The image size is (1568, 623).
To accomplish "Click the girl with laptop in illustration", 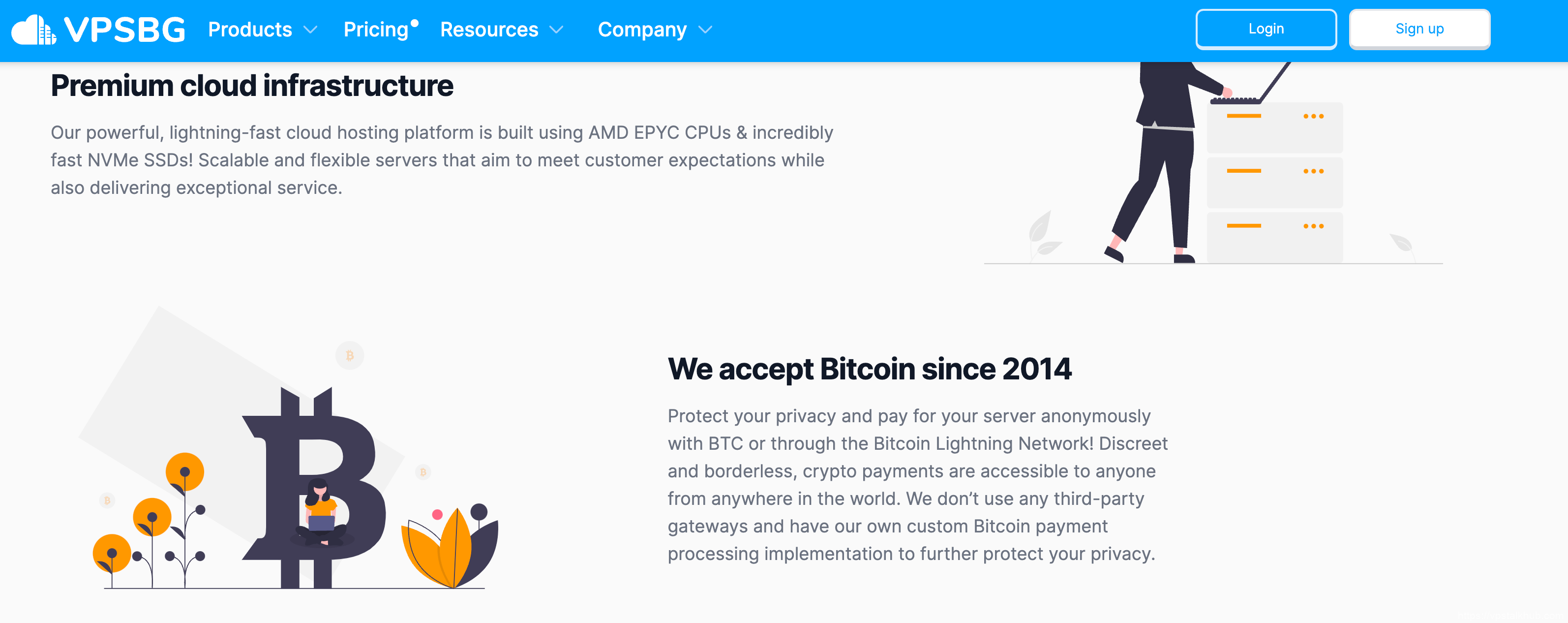I will [320, 513].
